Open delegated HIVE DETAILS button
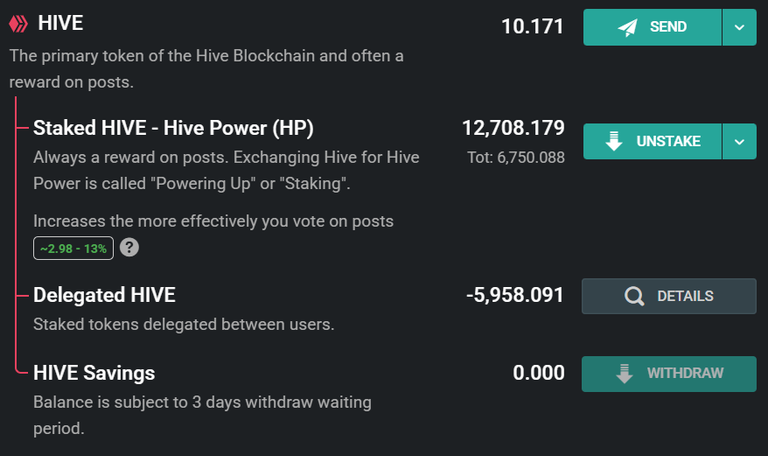 pos(669,296)
